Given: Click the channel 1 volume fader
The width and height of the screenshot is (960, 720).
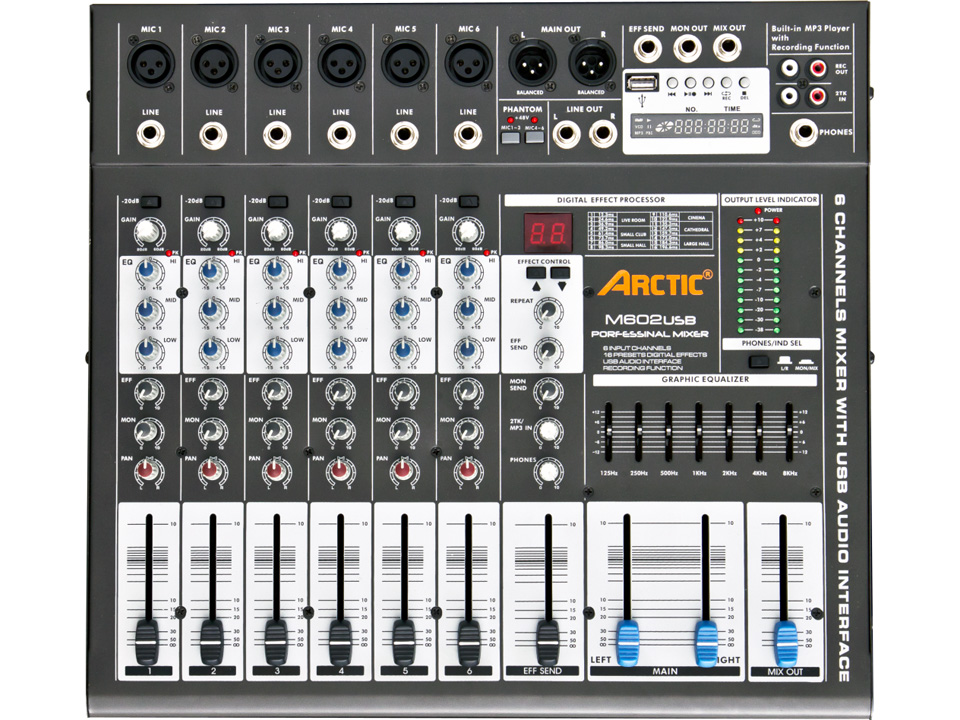Looking at the screenshot, I should 147,643.
